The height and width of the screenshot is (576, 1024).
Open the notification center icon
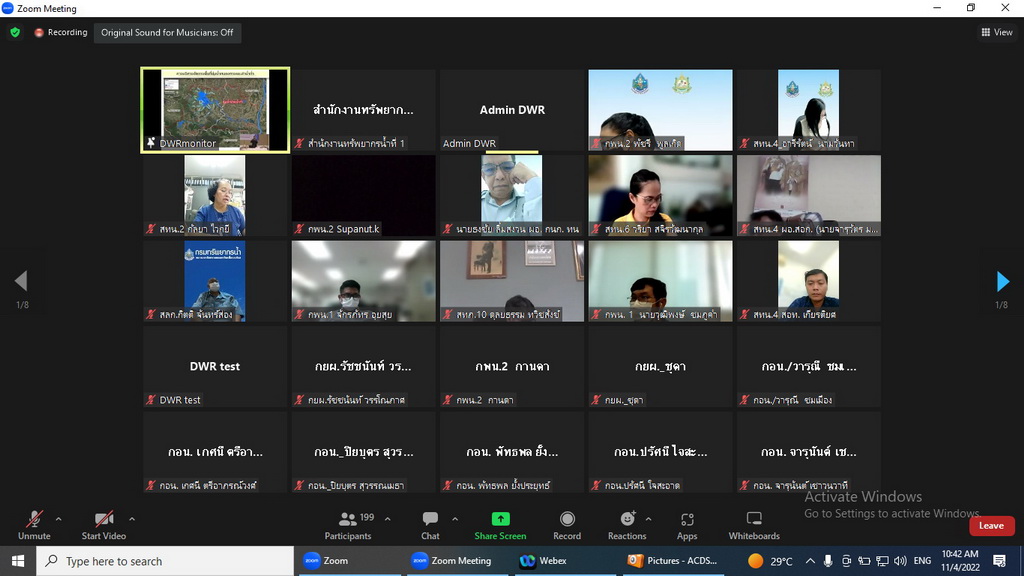pyautogui.click(x=999, y=561)
